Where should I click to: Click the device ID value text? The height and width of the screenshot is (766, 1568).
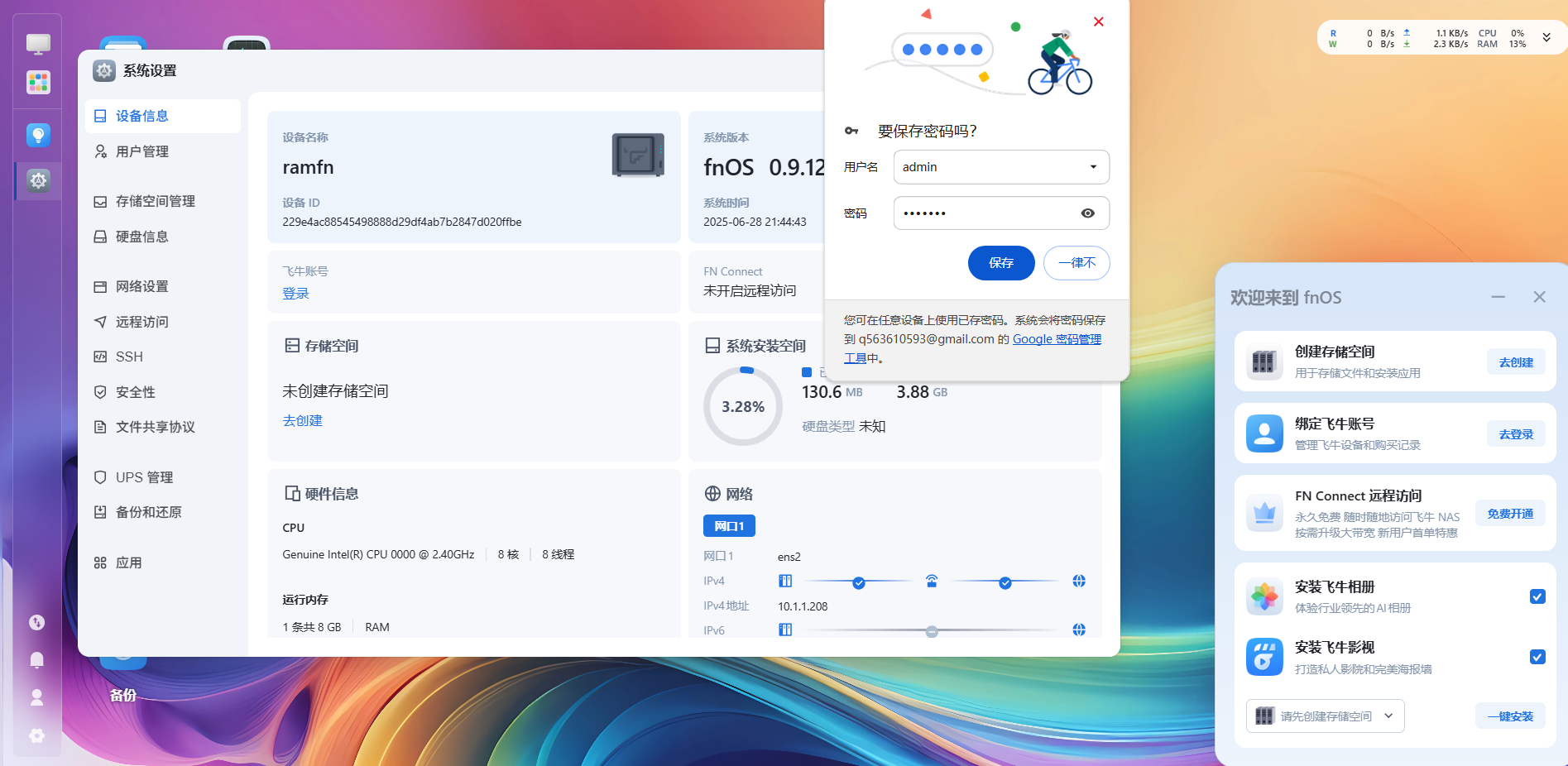click(402, 222)
